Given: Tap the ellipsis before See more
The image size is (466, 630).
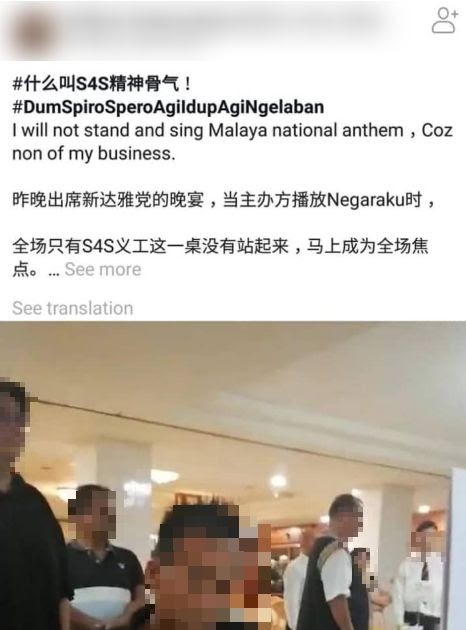Looking at the screenshot, I should (x=54, y=272).
